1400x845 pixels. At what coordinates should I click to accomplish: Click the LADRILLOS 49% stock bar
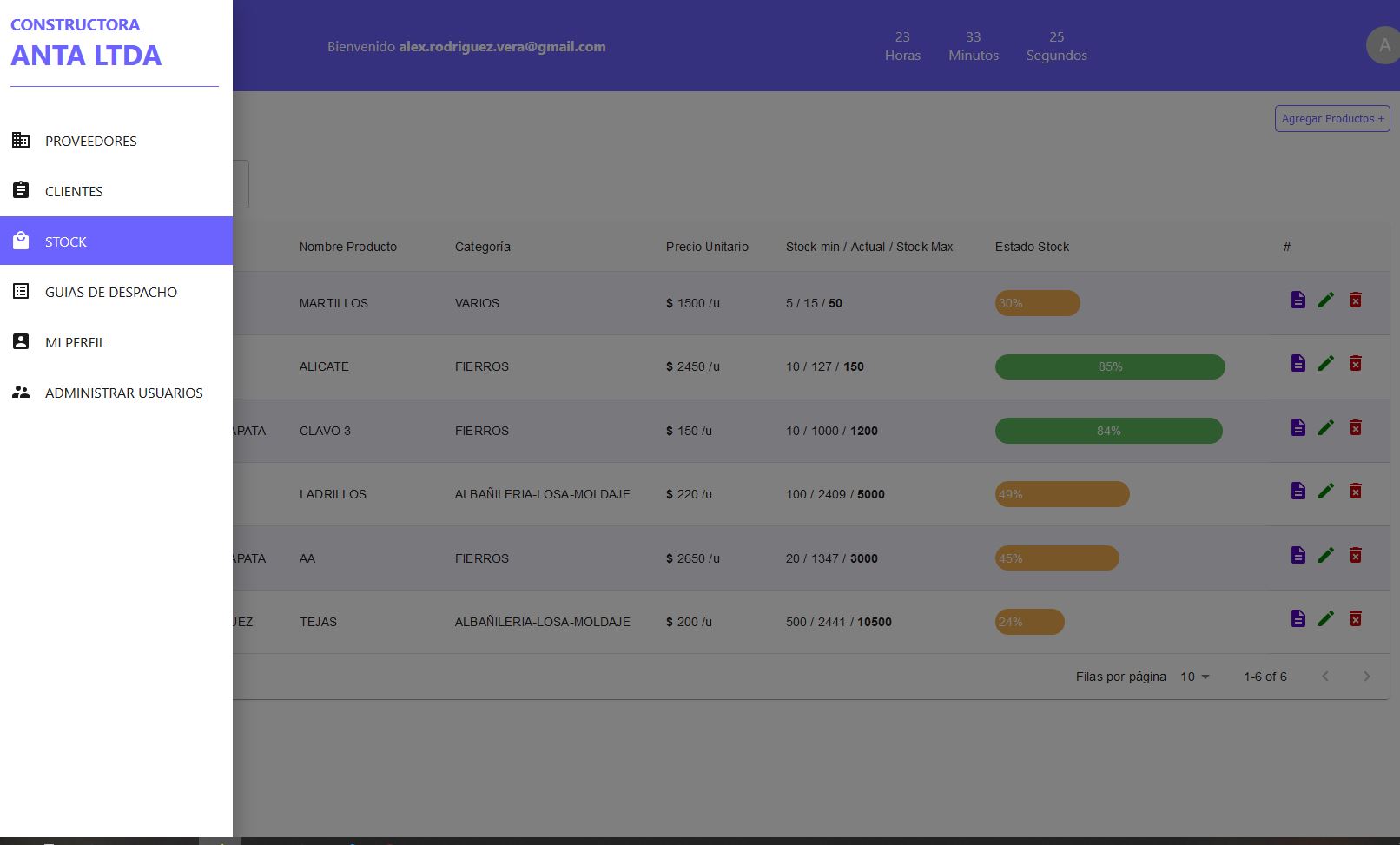tap(1062, 494)
